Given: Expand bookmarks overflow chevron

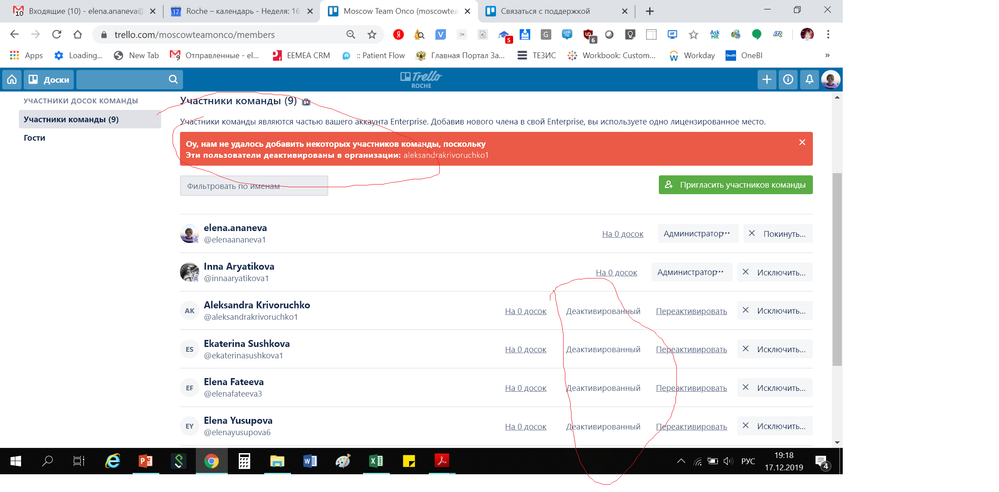Looking at the screenshot, I should [827, 55].
